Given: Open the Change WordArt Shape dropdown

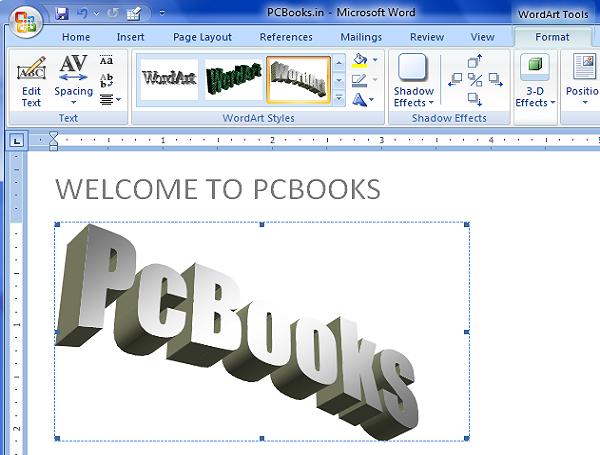Looking at the screenshot, I should [x=363, y=100].
